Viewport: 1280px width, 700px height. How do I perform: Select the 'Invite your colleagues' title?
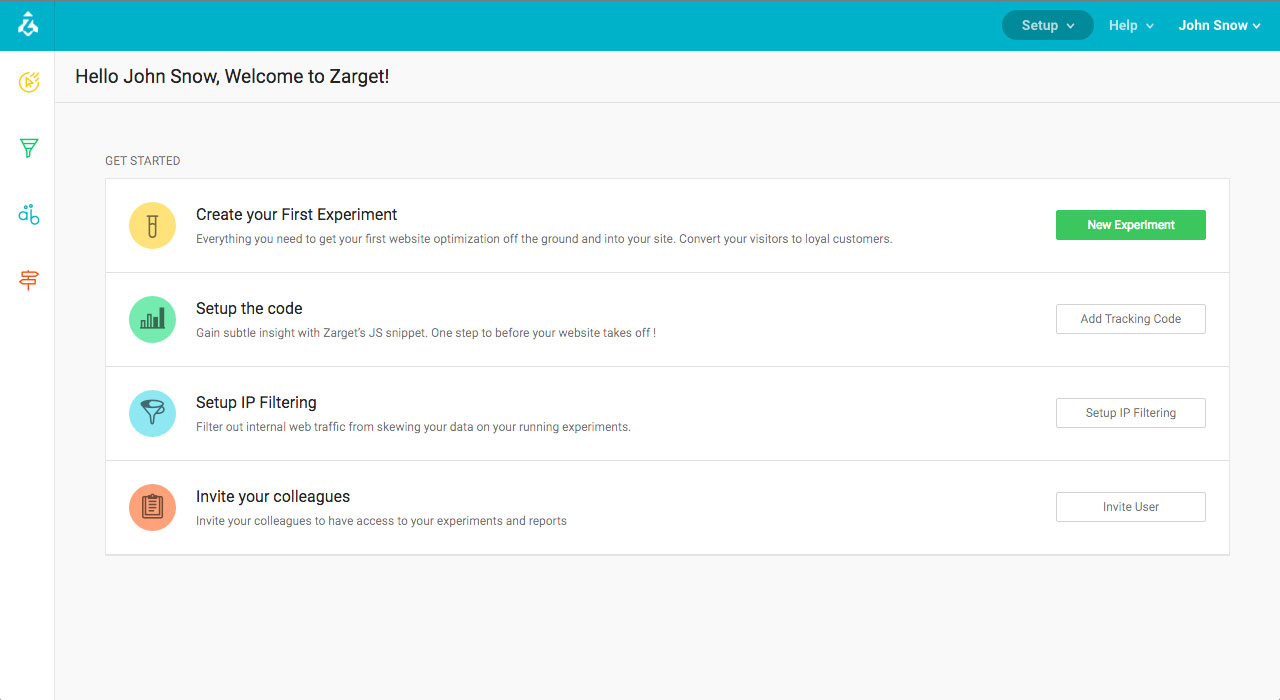273,496
